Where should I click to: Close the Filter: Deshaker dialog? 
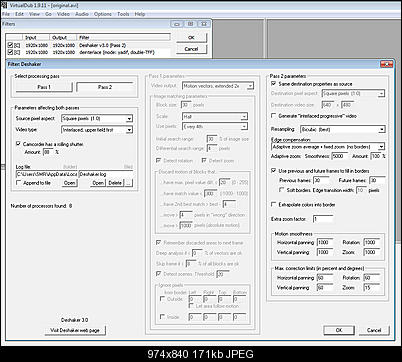coord(386,64)
